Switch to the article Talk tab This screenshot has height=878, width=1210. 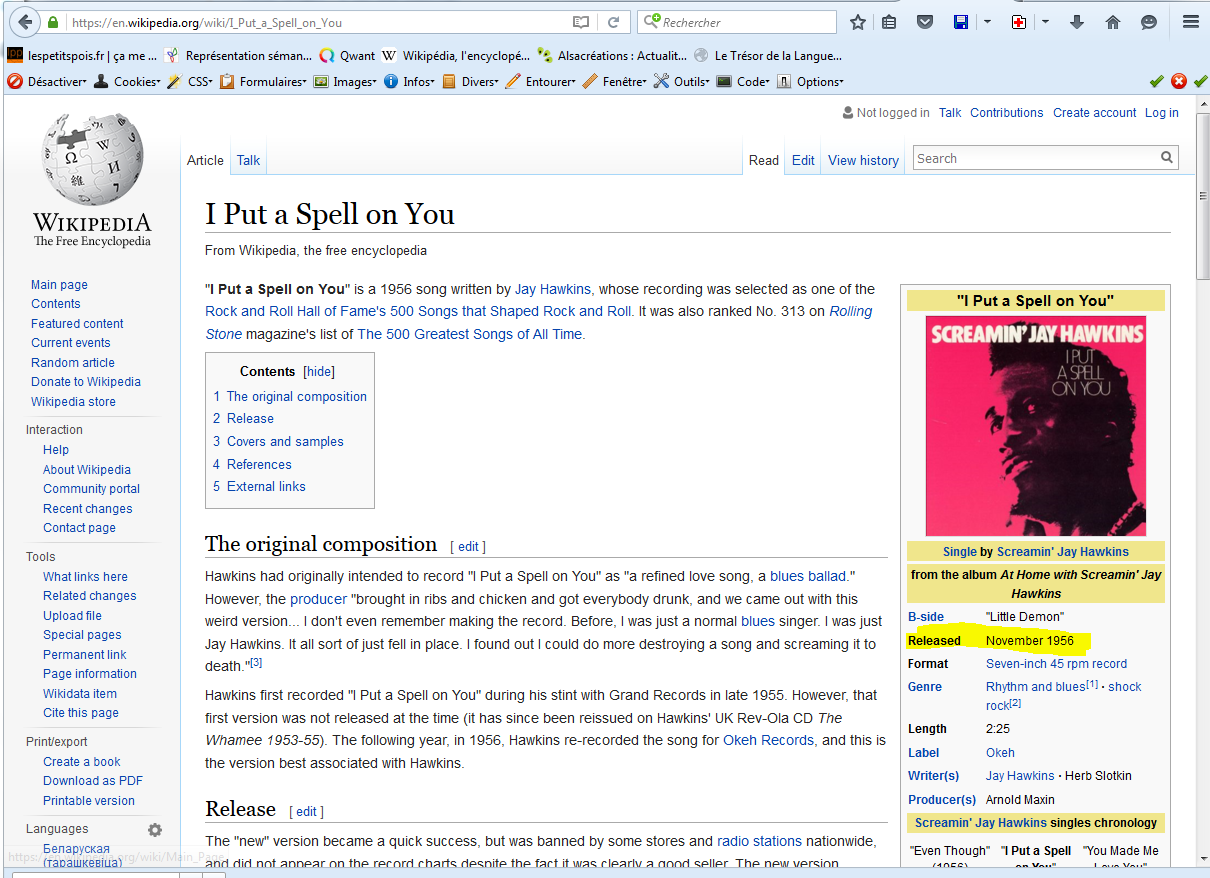248,160
